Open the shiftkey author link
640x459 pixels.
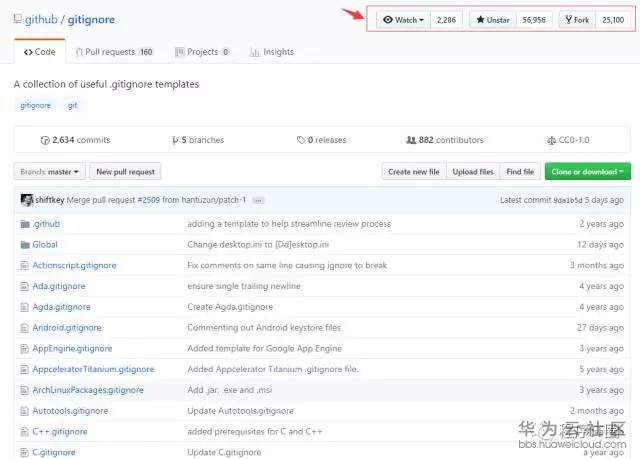(50, 200)
